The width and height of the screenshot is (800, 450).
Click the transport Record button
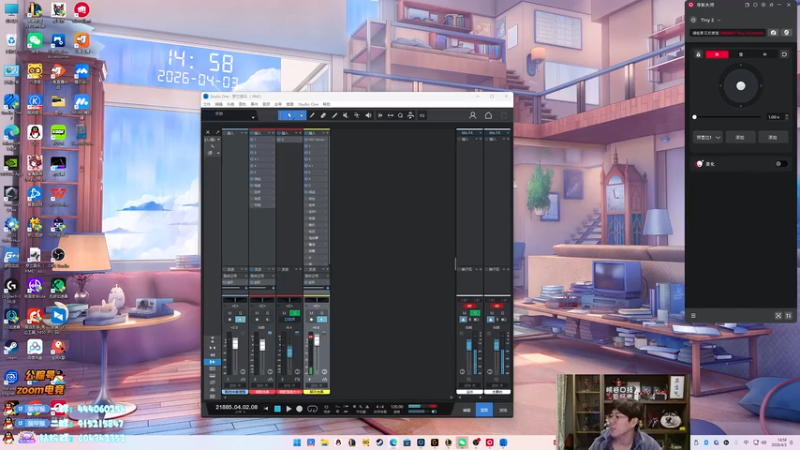(x=299, y=409)
